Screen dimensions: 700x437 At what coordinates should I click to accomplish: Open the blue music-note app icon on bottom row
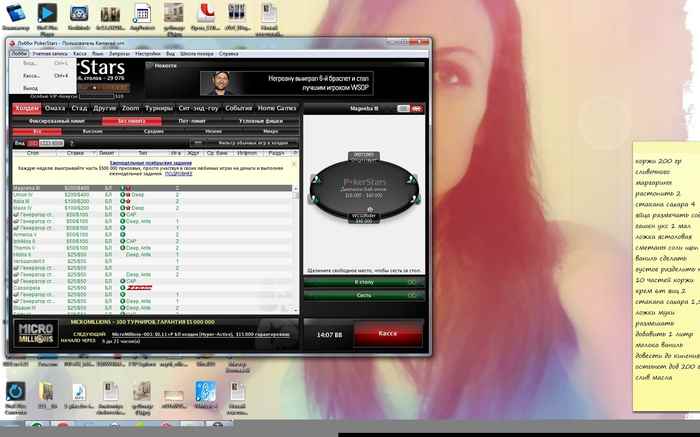click(x=206, y=391)
